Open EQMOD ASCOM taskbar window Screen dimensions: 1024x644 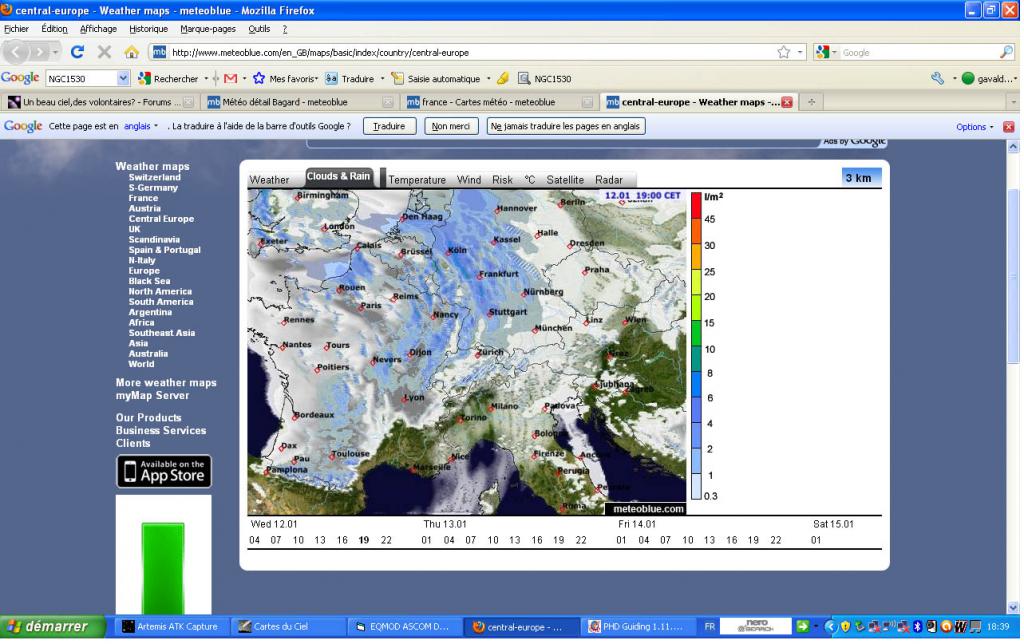tap(404, 626)
